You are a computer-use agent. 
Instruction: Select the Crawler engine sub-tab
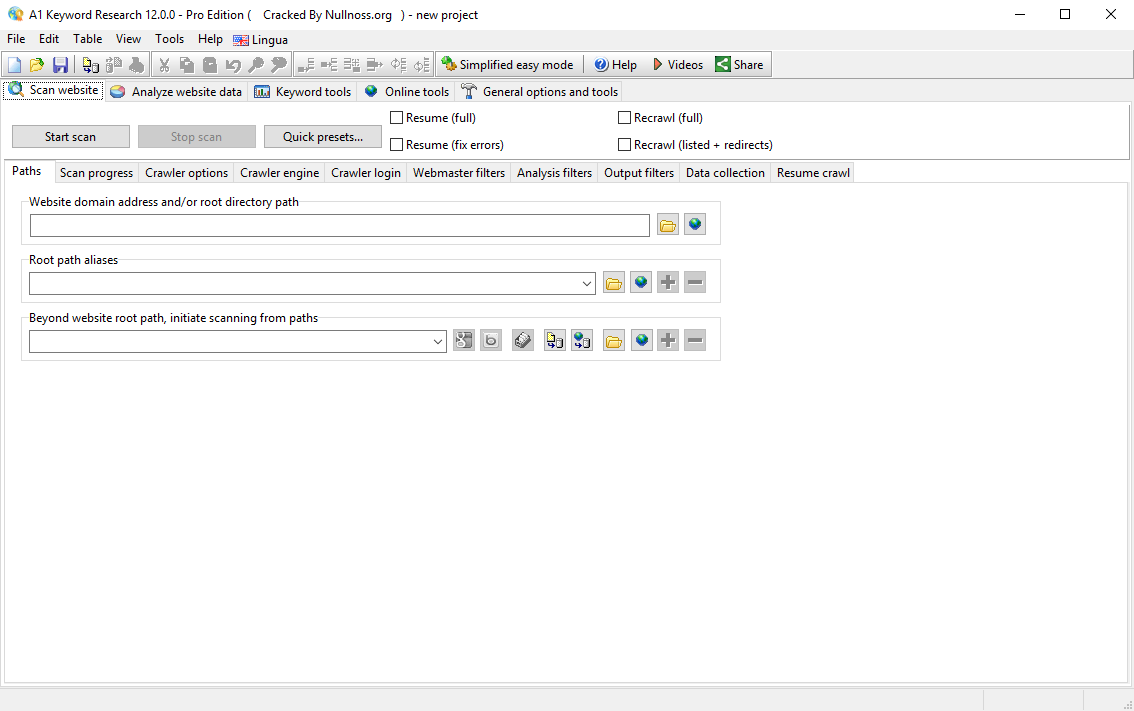[x=279, y=173]
